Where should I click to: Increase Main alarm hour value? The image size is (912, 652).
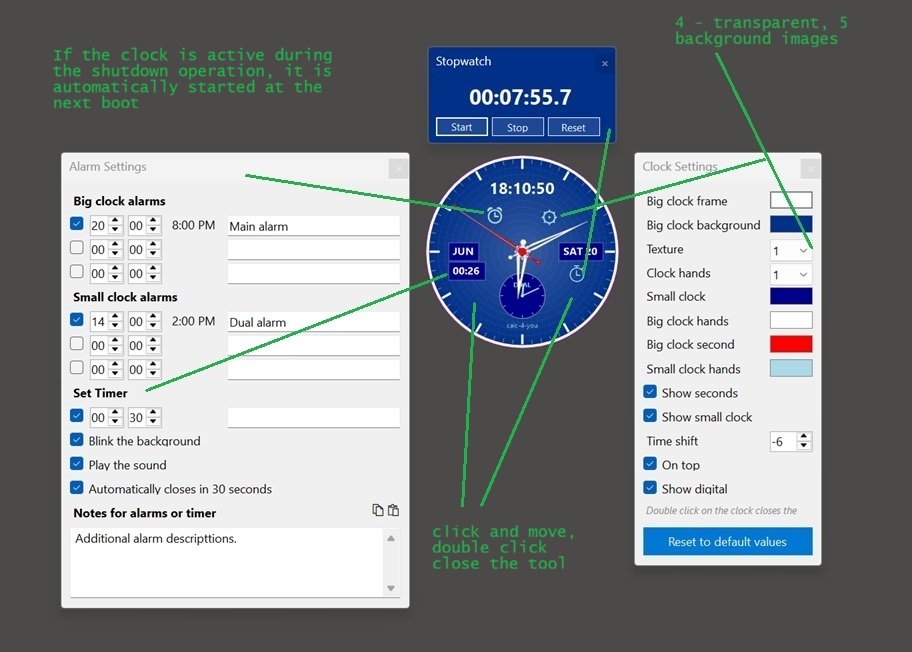[x=115, y=220]
